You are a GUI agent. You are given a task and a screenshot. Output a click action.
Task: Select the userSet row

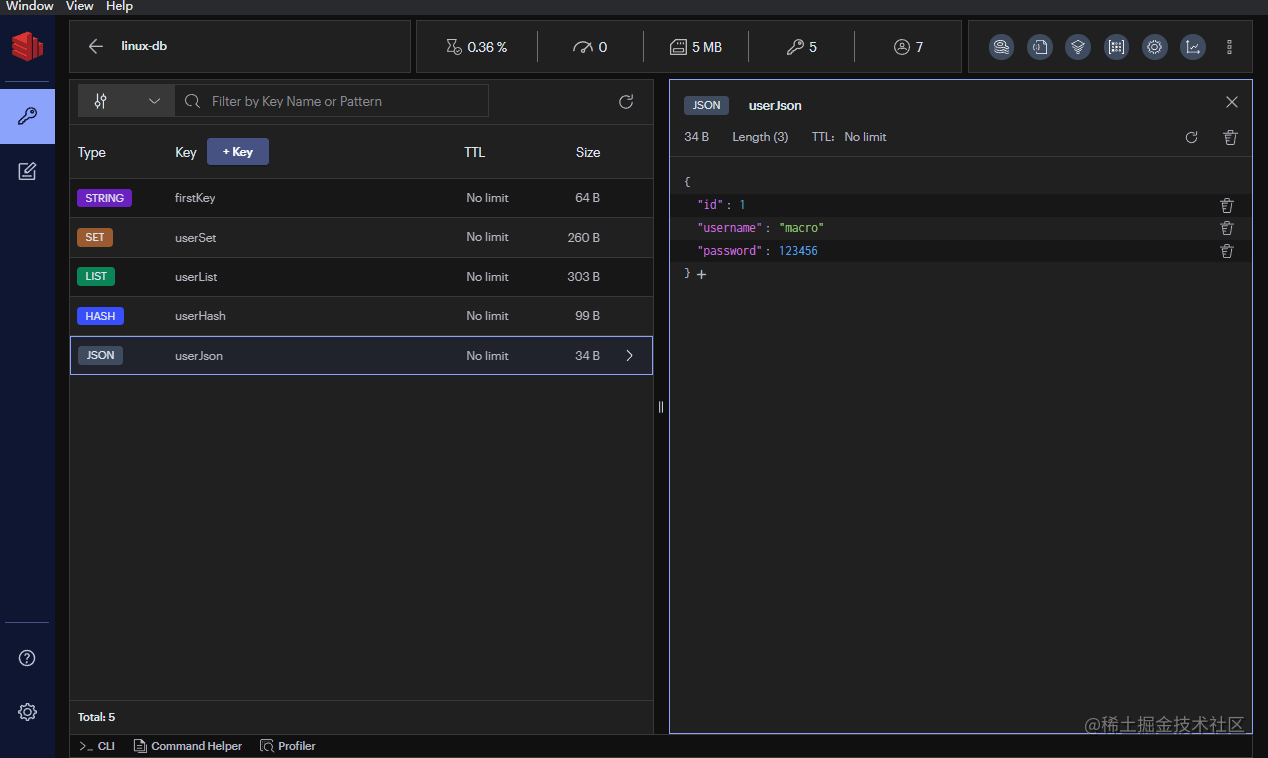(361, 237)
